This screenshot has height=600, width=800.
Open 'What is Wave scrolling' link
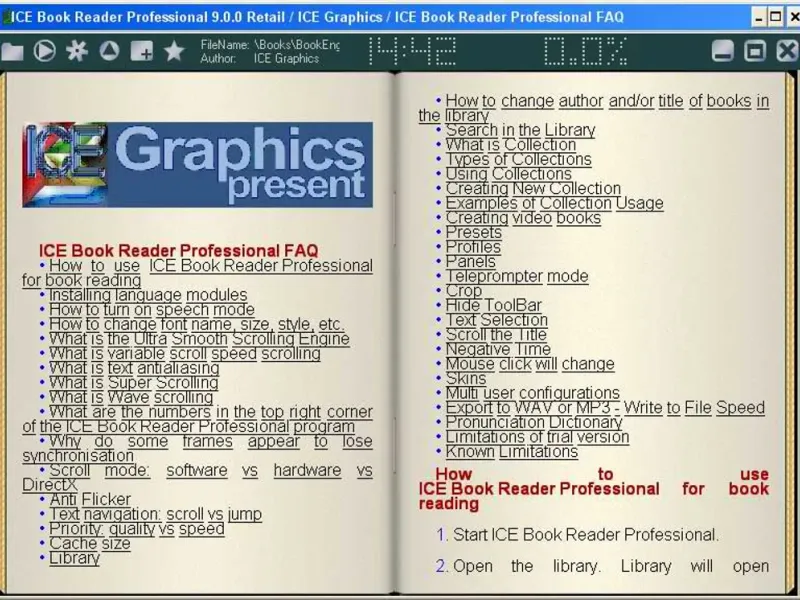coord(131,397)
